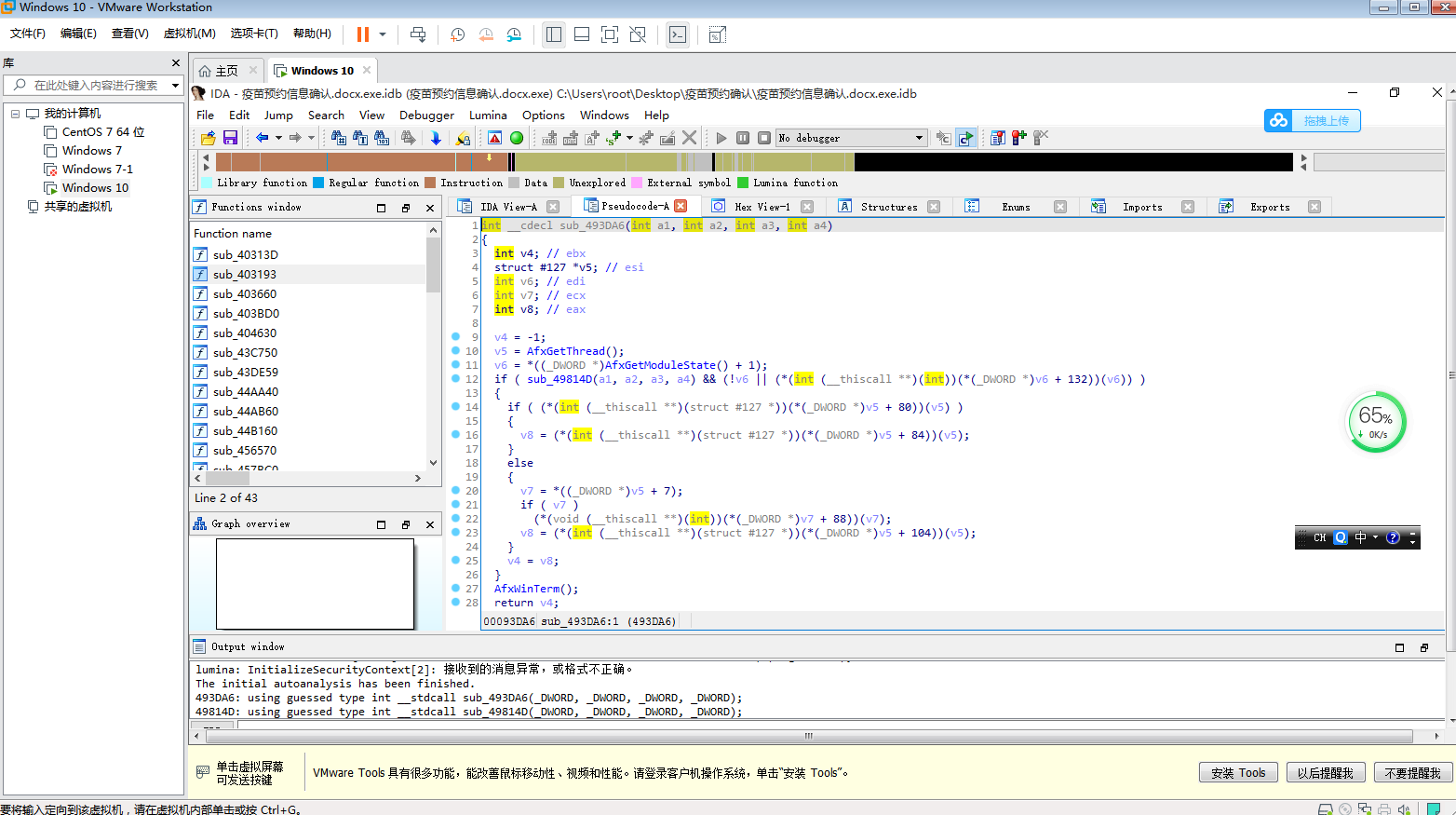Open back-navigation history dropdown arrow
The height and width of the screenshot is (815, 1456).
tap(278, 138)
